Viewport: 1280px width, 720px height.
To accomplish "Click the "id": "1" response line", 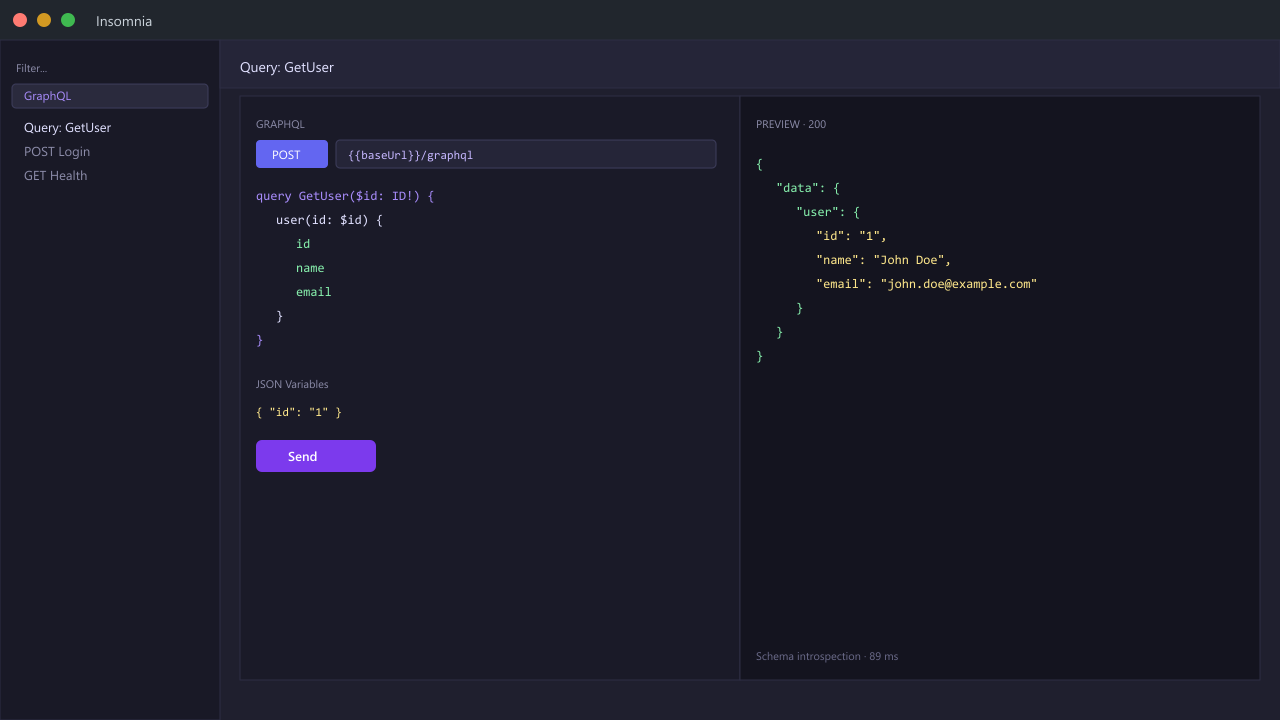I will tap(852, 236).
